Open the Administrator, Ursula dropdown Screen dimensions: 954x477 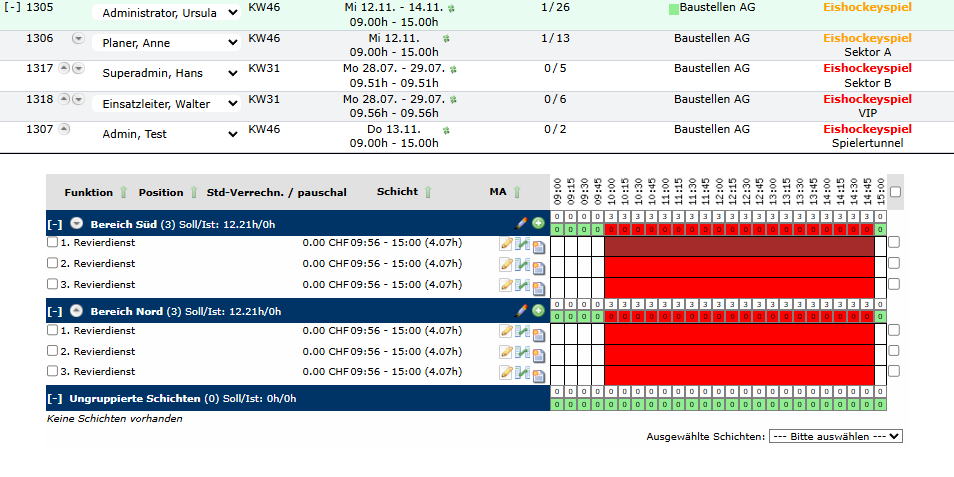point(166,13)
